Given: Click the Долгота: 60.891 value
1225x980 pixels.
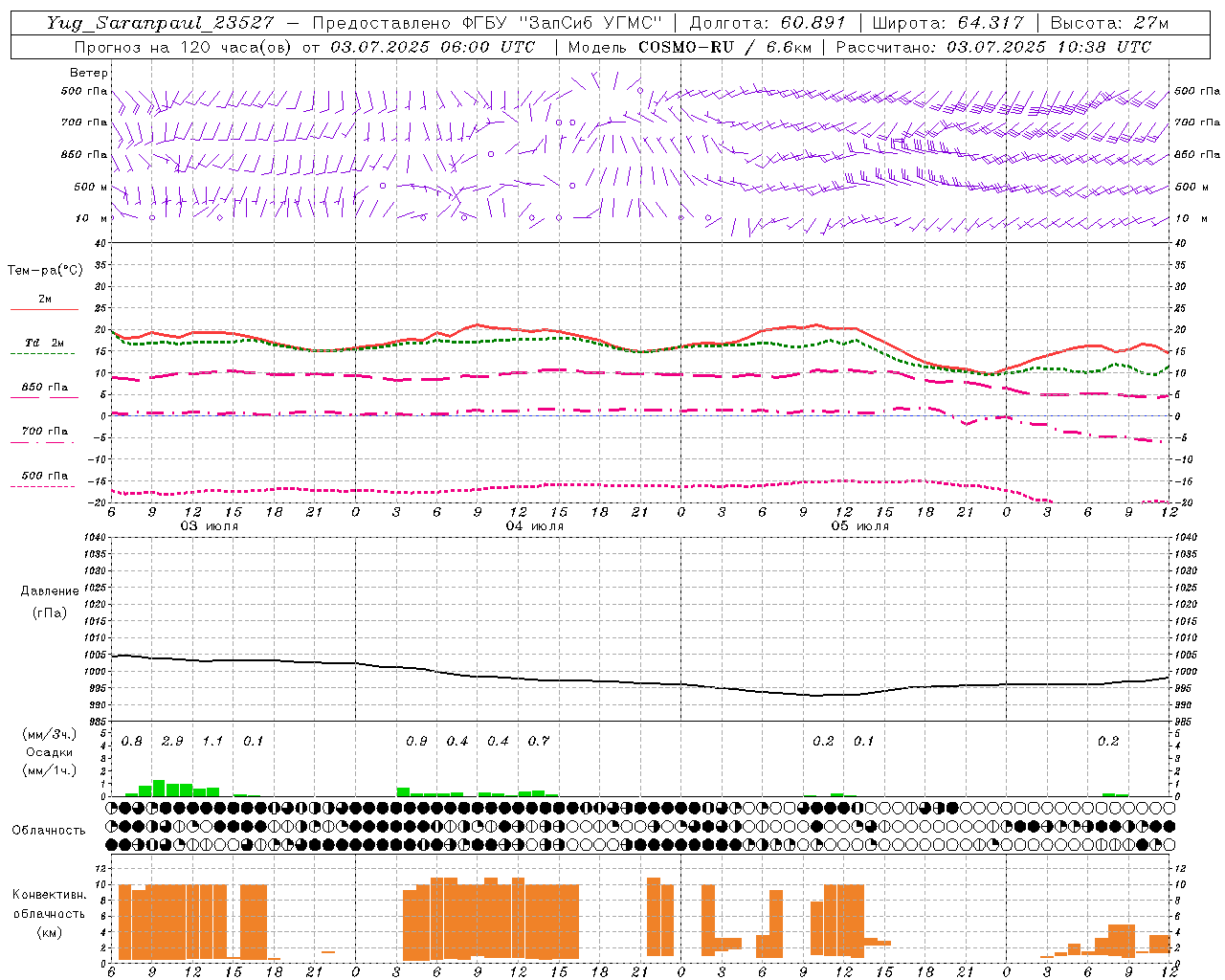Looking at the screenshot, I should (768, 23).
